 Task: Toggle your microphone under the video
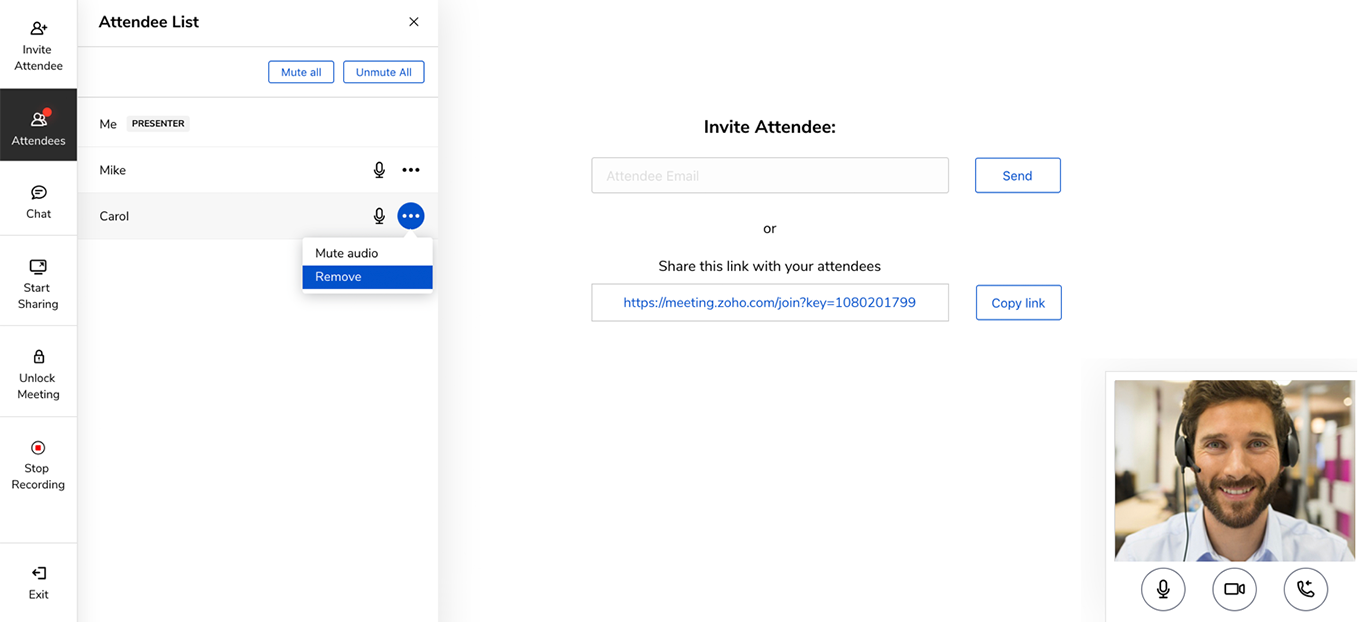(x=1163, y=589)
